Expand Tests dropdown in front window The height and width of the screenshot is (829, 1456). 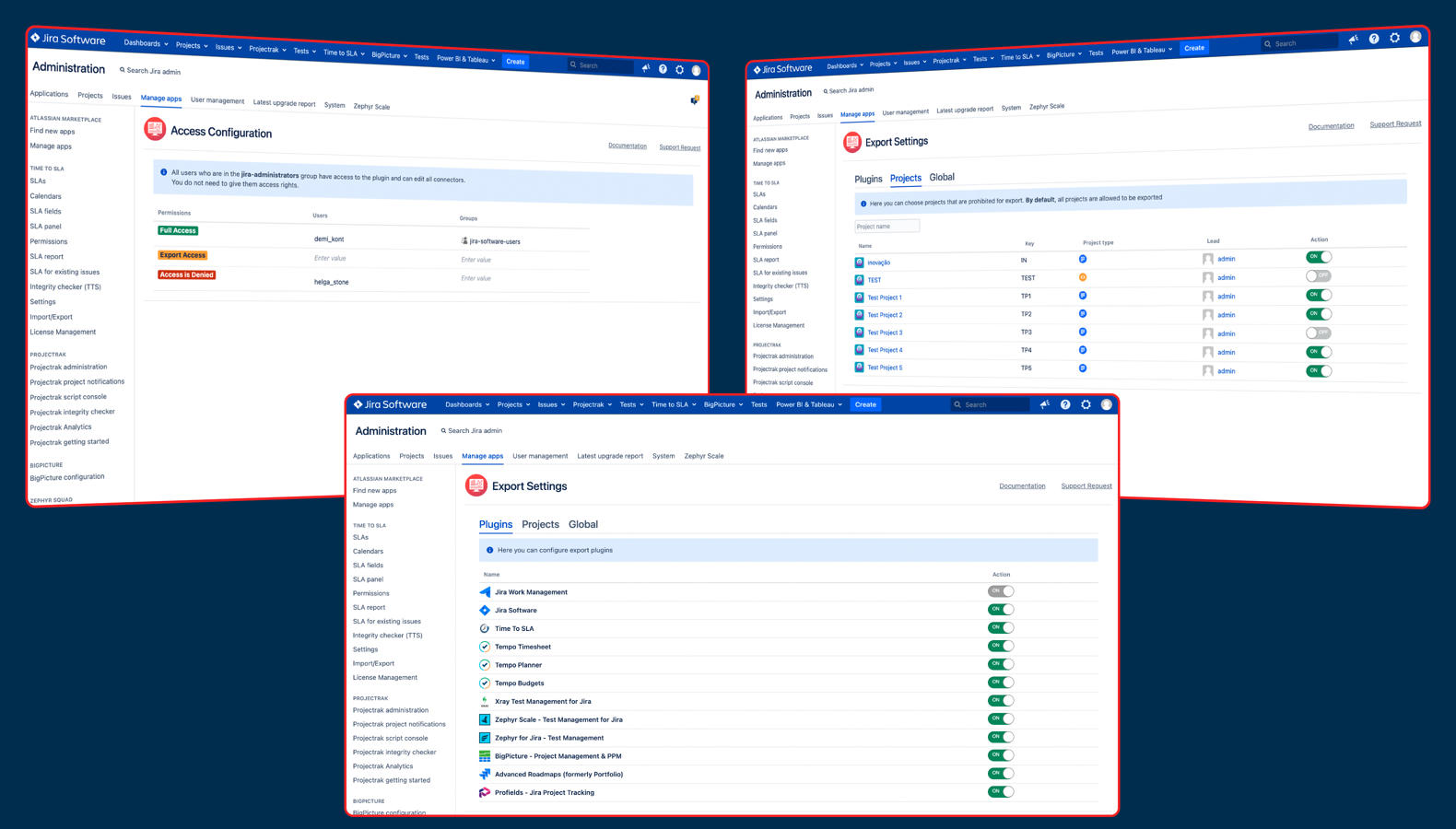631,404
